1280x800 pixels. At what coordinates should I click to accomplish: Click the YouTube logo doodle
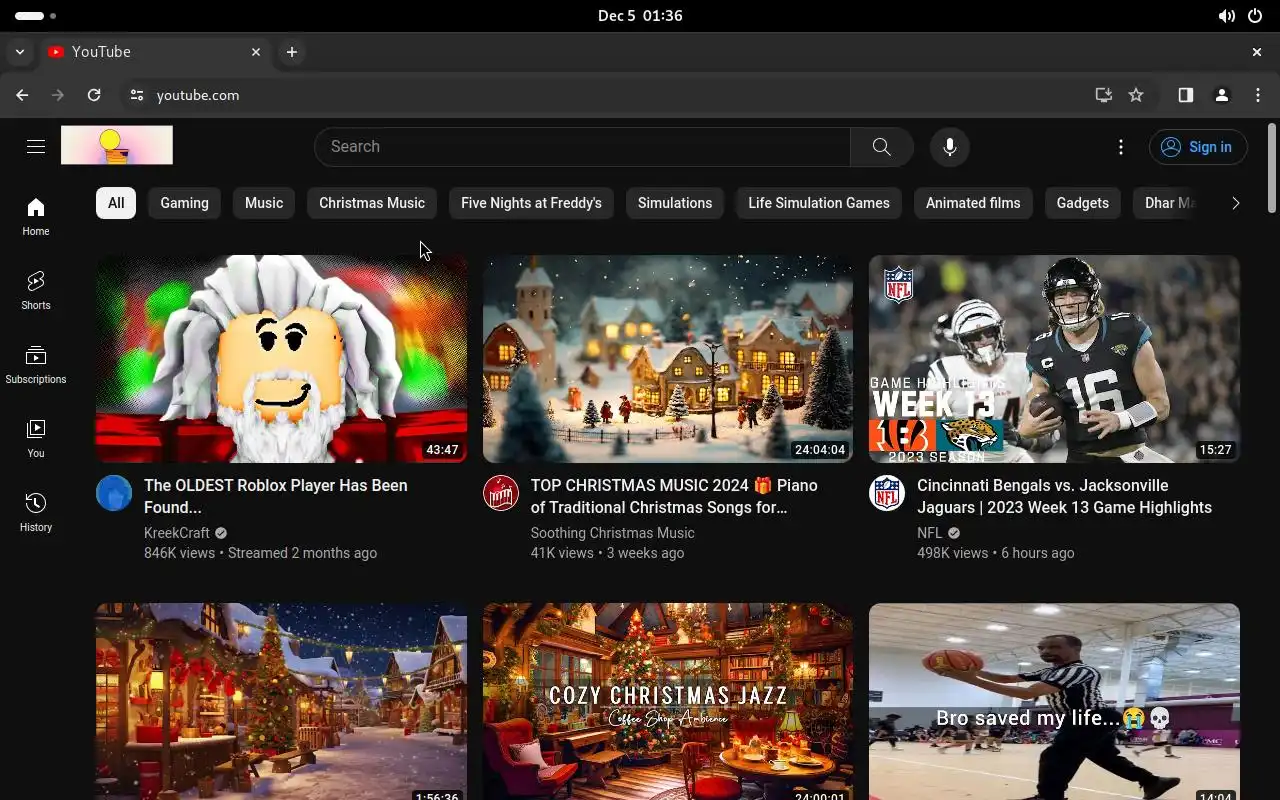(117, 146)
